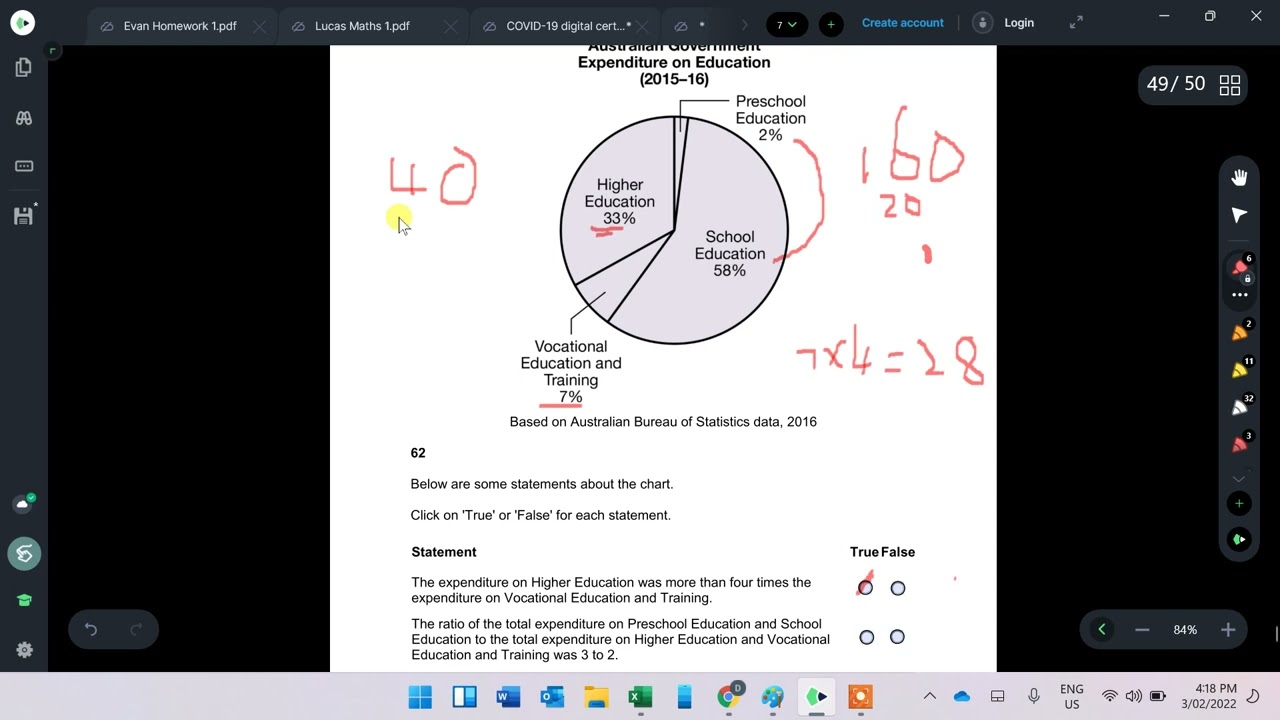Open the ENG US language switcher
Viewport: 1280px width, 720px height.
(x=1072, y=697)
